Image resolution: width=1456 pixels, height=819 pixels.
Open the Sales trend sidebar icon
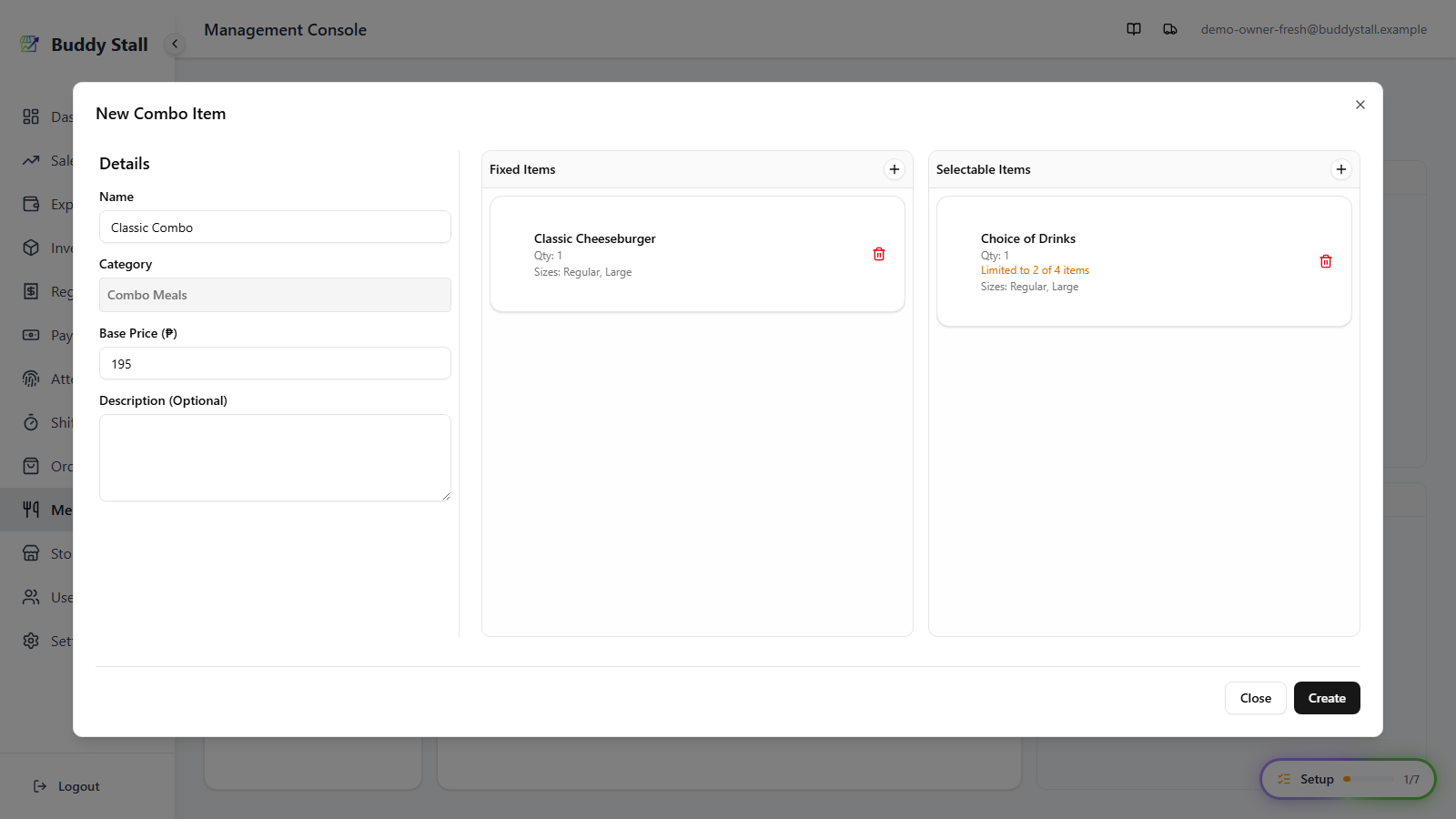(x=31, y=160)
